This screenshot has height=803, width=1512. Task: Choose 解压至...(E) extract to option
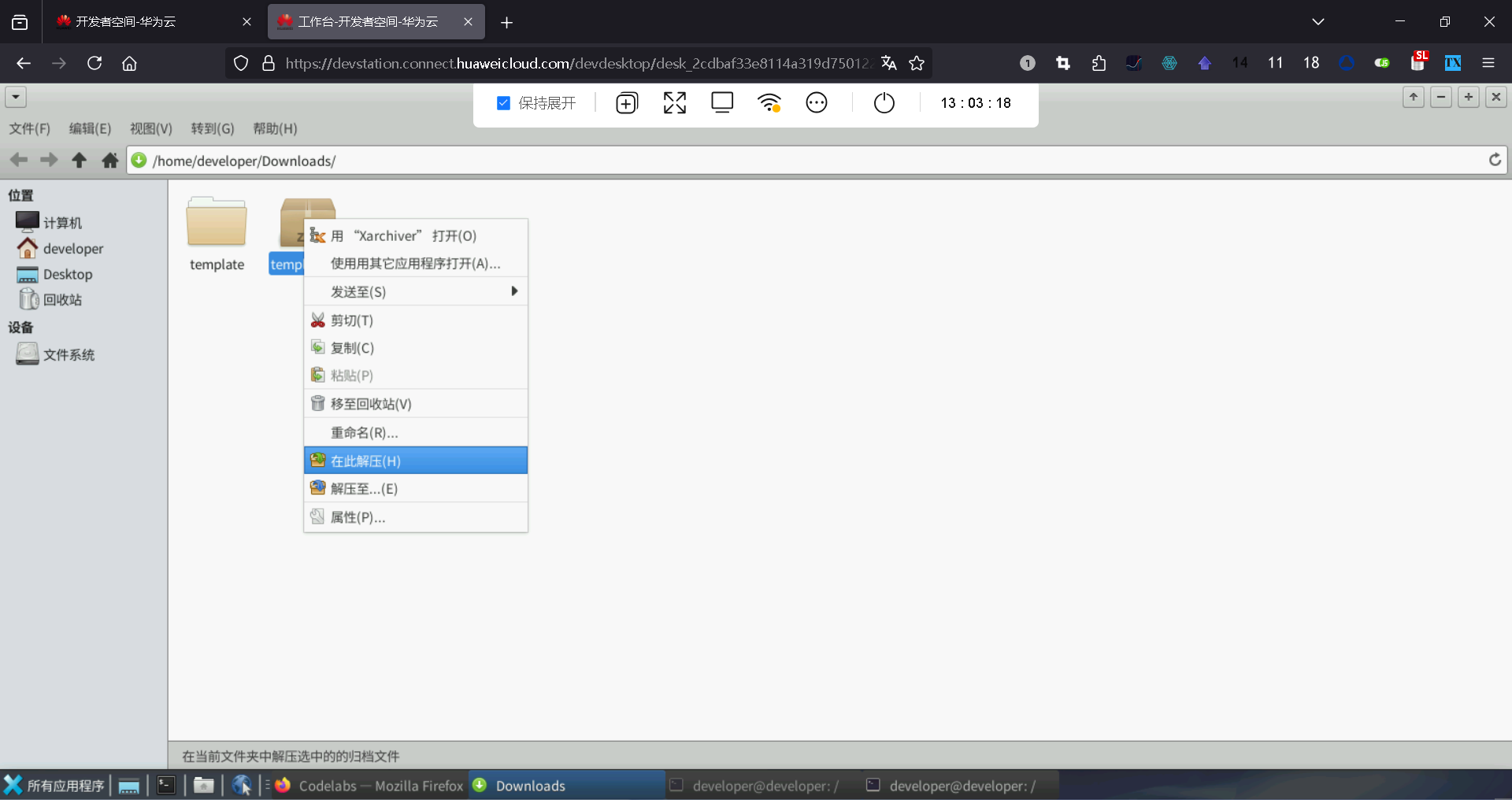click(x=416, y=488)
